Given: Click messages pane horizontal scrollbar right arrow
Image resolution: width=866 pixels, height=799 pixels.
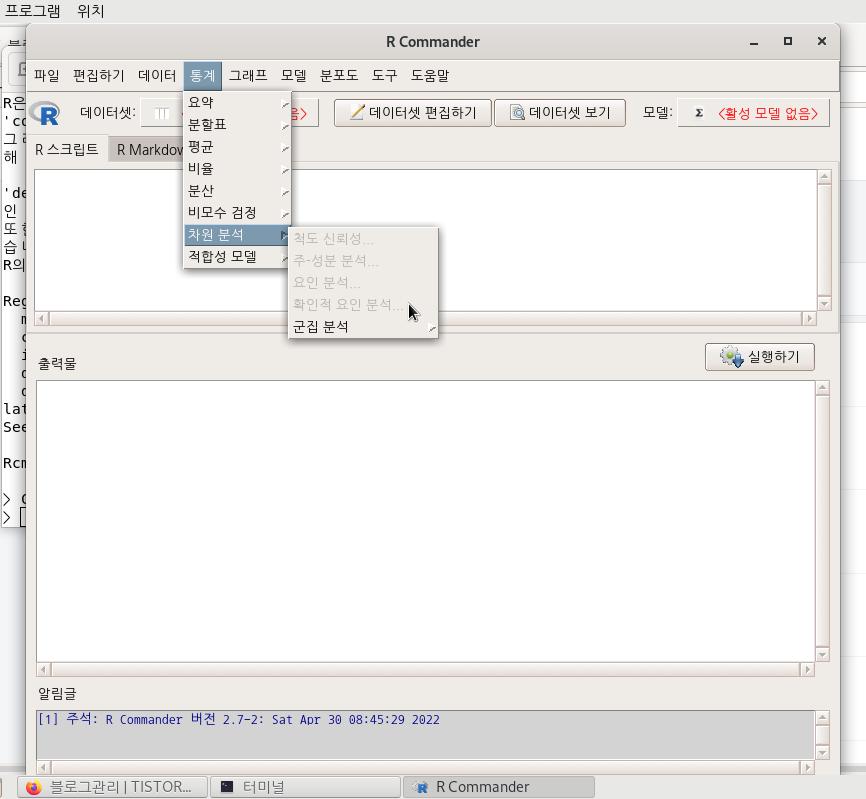Looking at the screenshot, I should [x=807, y=768].
